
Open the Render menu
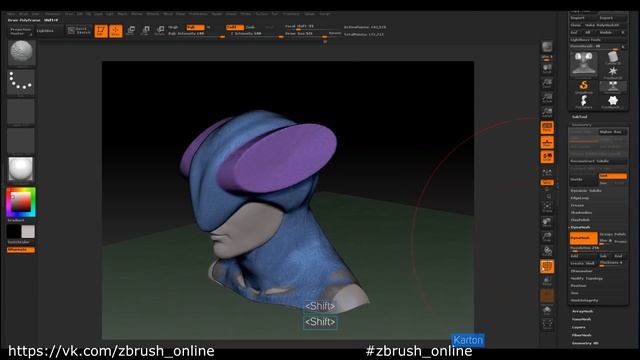click(x=217, y=14)
